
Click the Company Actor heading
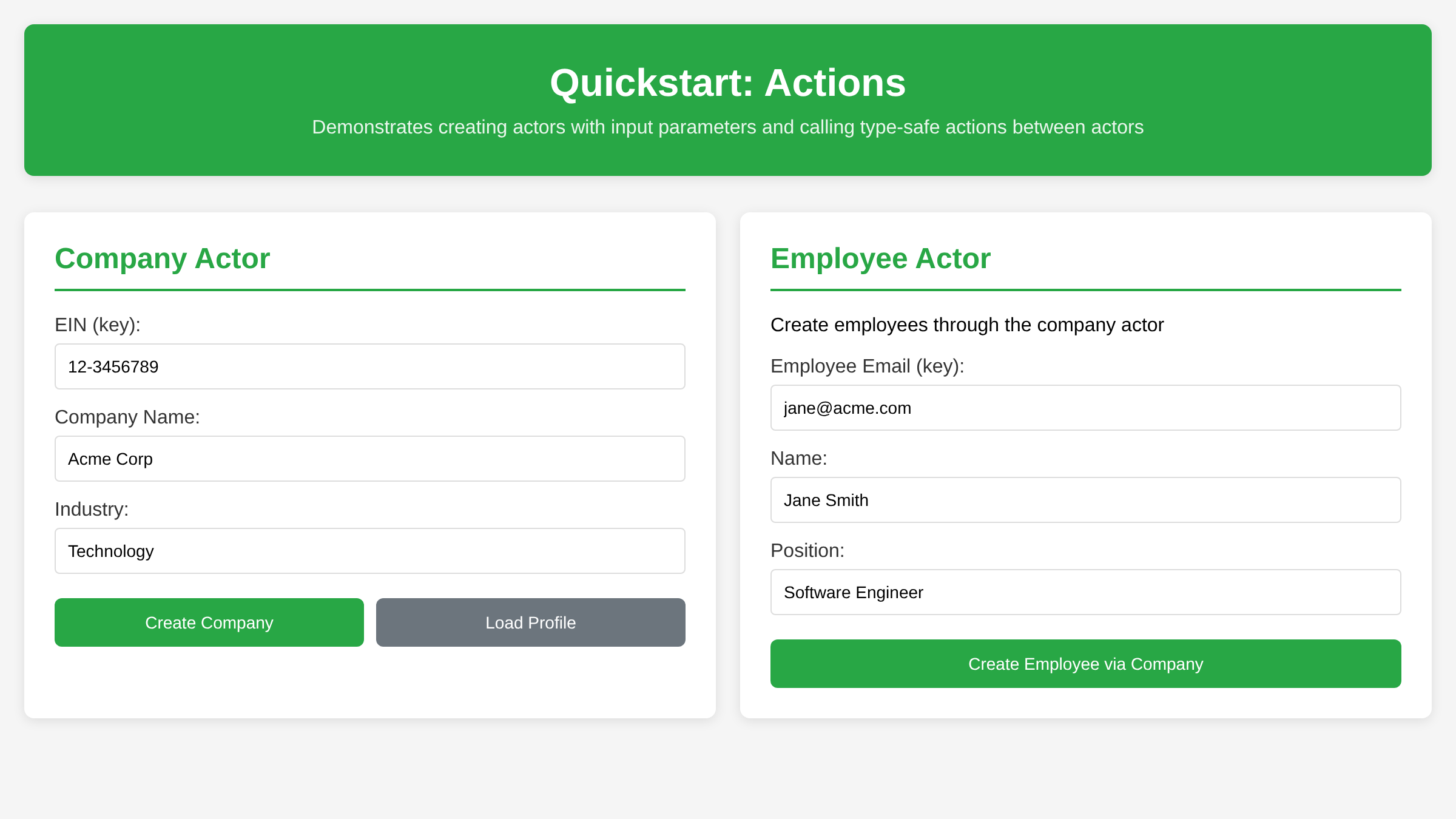pyautogui.click(x=162, y=258)
